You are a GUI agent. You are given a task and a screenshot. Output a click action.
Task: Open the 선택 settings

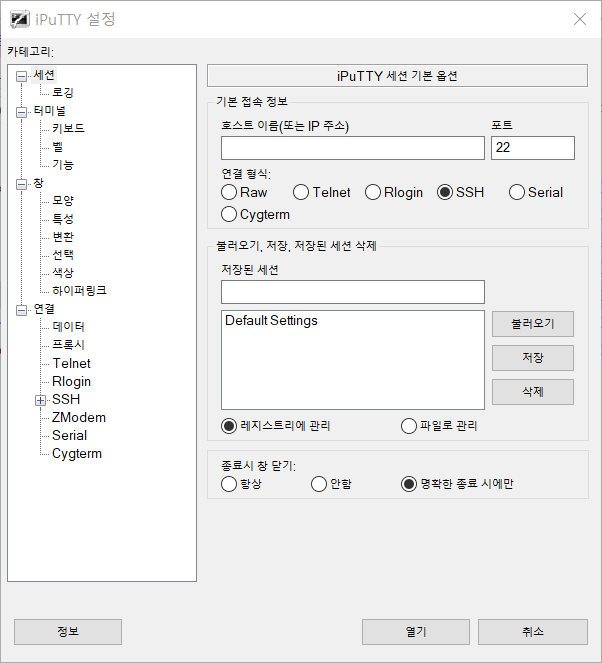coord(63,255)
